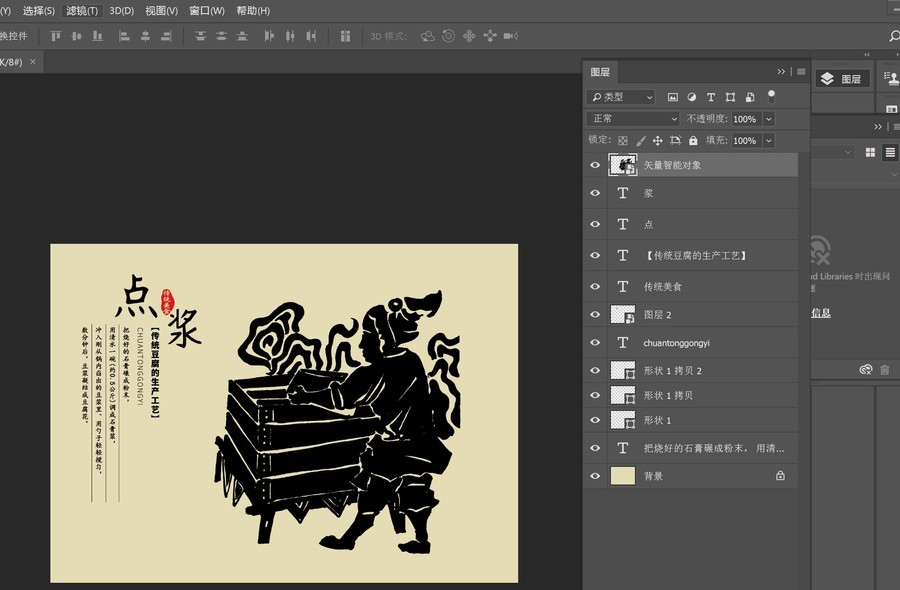Image resolution: width=900 pixels, height=590 pixels.
Task: Toggle lock position of the layer
Action: (x=658, y=141)
